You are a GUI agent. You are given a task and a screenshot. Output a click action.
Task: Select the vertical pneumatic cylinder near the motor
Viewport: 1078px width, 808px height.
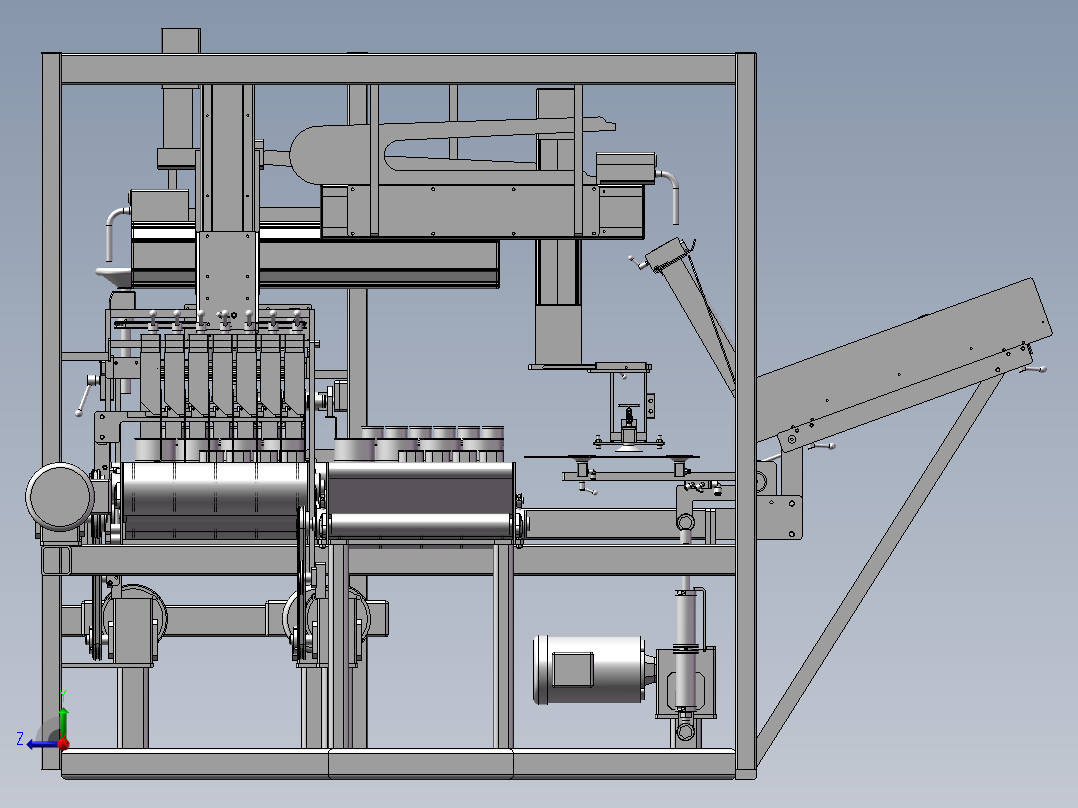[684, 651]
